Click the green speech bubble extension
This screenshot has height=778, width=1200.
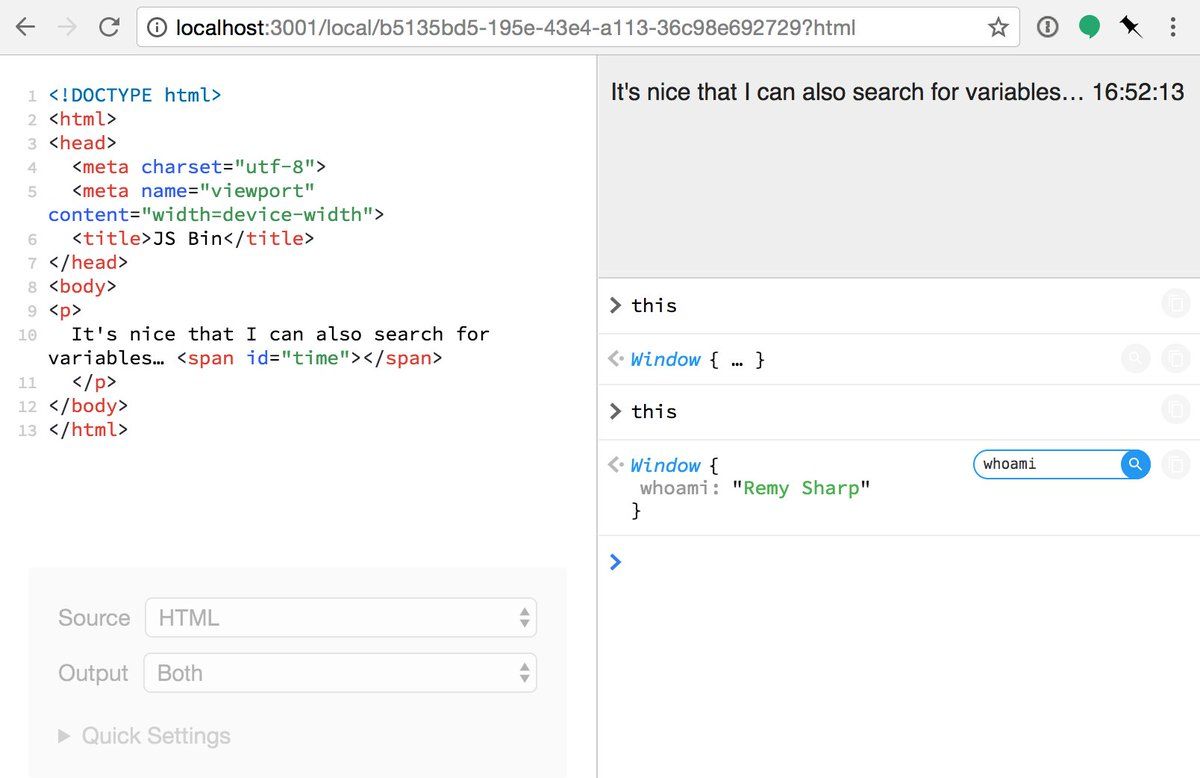click(x=1089, y=28)
